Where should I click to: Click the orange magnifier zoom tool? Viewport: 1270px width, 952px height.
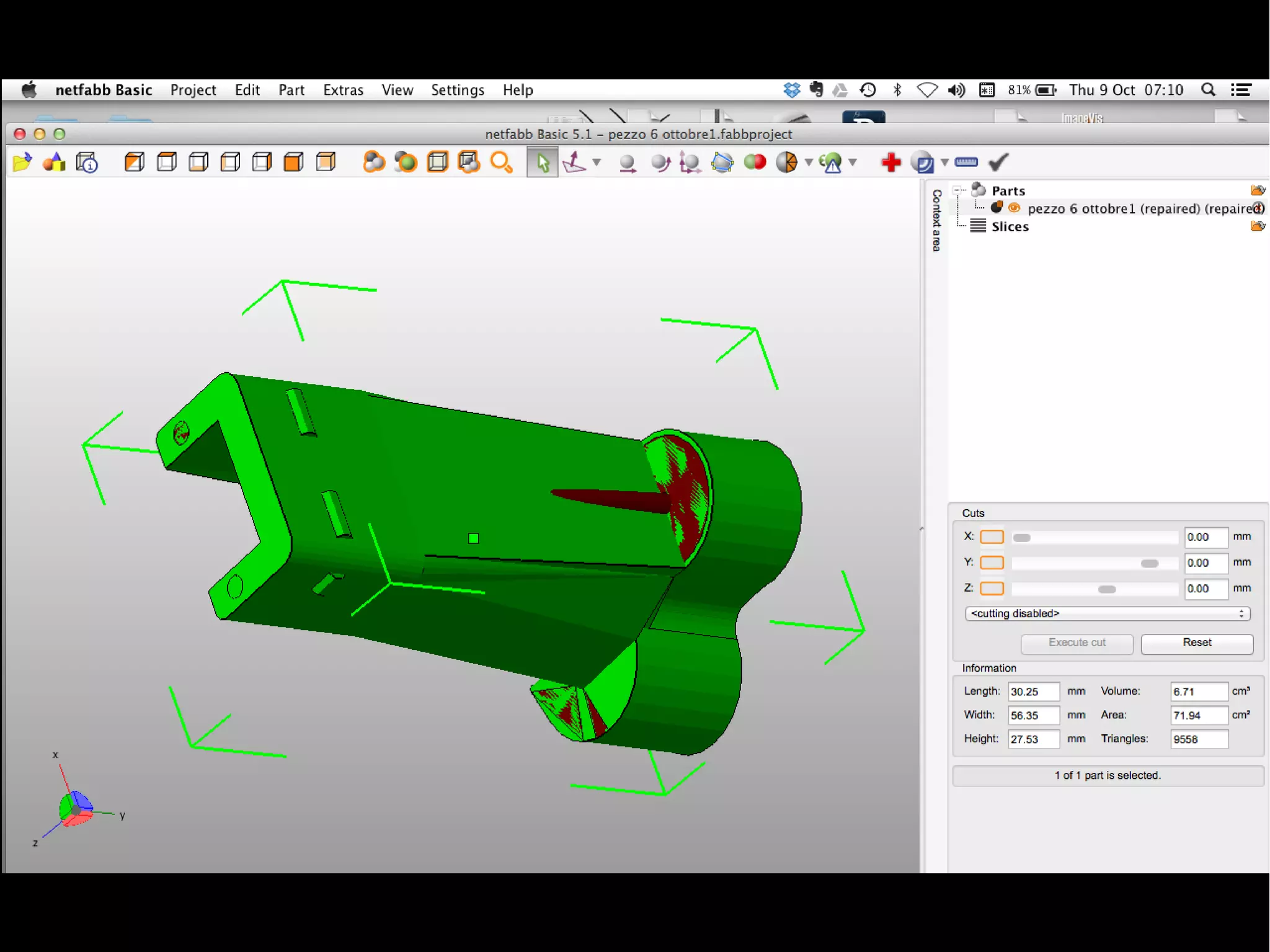pos(501,162)
